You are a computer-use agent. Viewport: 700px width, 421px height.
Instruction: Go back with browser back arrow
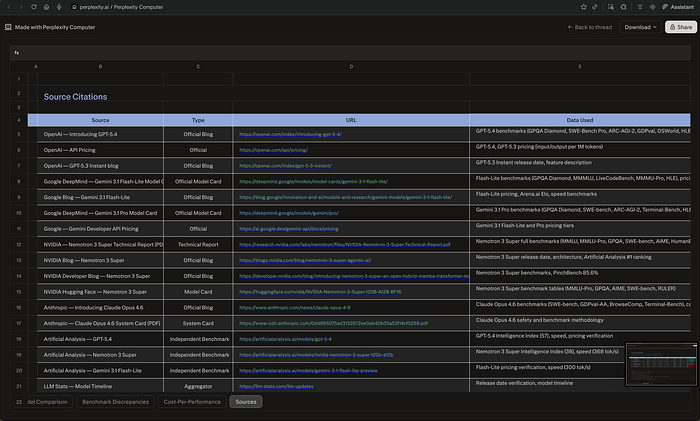click(8, 7)
